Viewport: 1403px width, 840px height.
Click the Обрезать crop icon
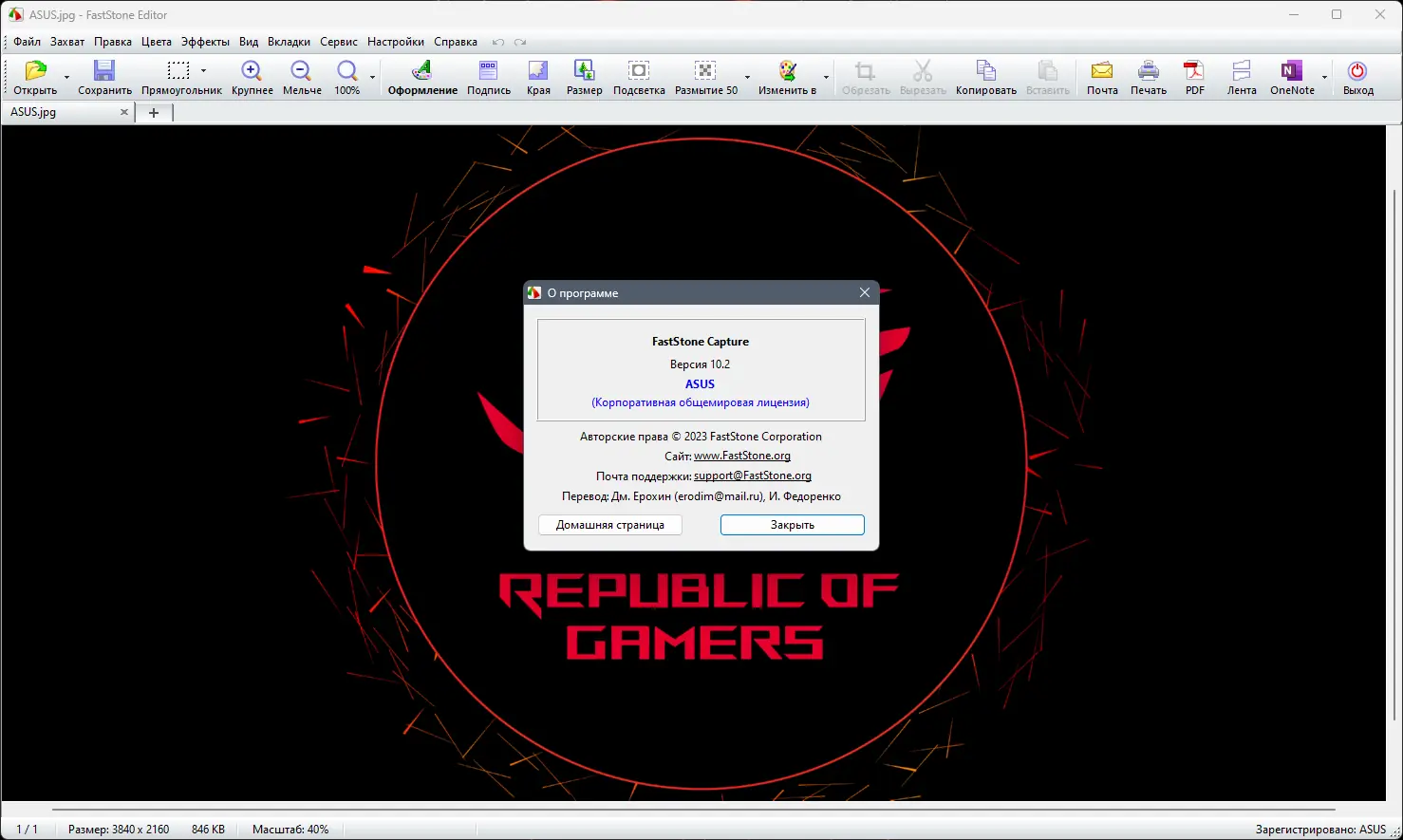coord(865,71)
